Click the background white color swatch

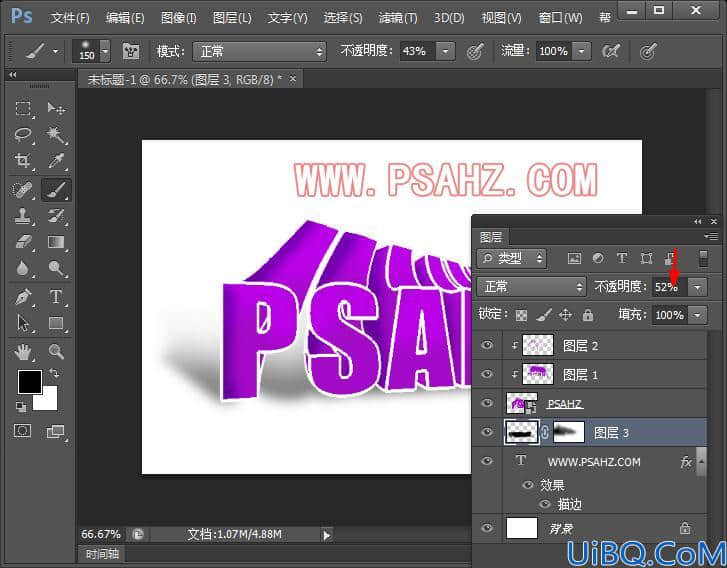coord(48,400)
